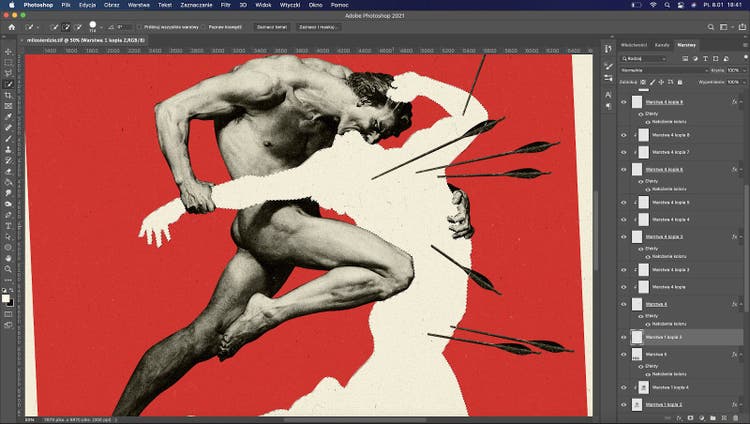This screenshot has width=750, height=424.
Task: Collapse effects of the Warstwa 4 layer
Action: (741, 304)
